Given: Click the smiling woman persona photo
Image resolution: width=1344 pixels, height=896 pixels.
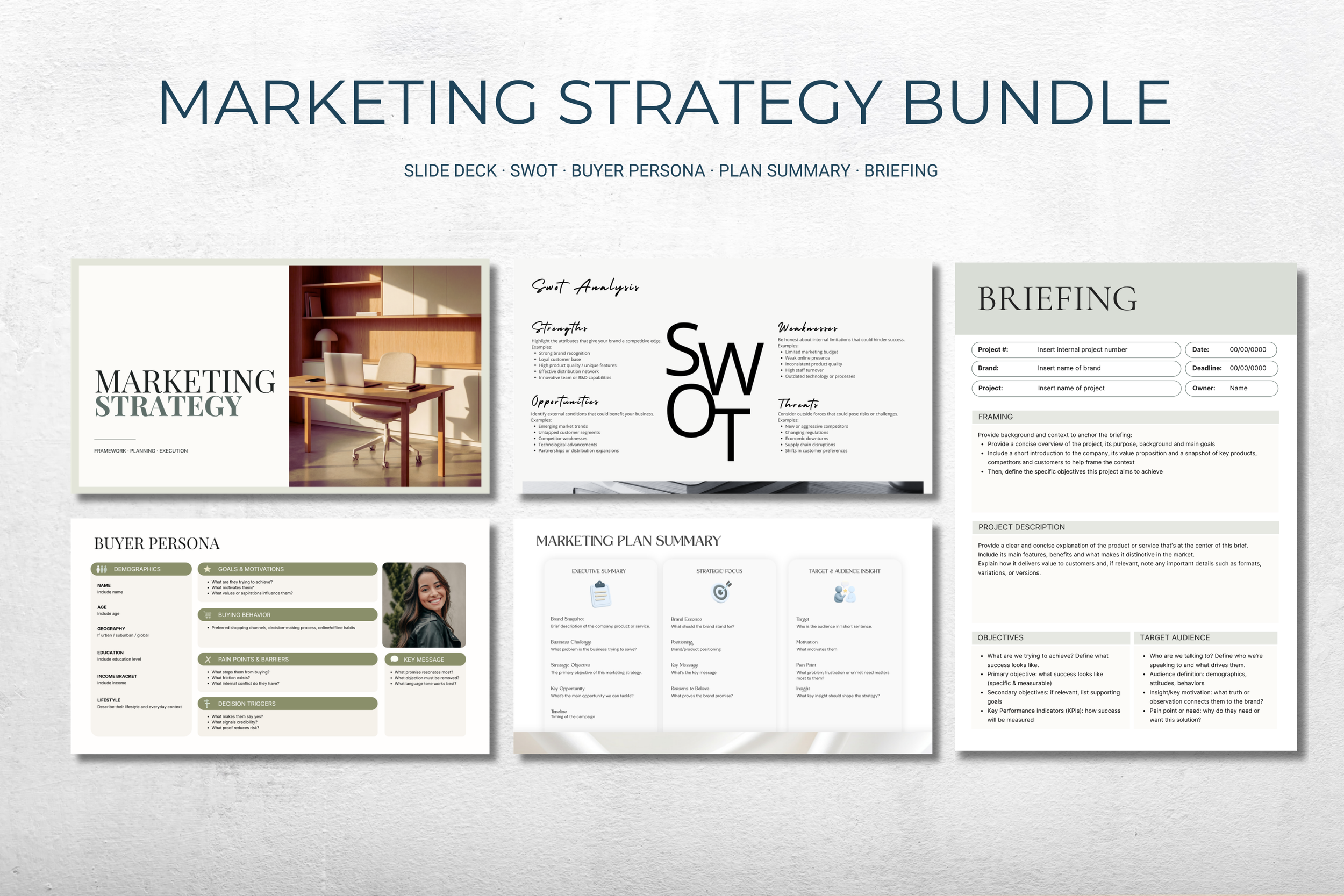Looking at the screenshot, I should pos(424,605).
